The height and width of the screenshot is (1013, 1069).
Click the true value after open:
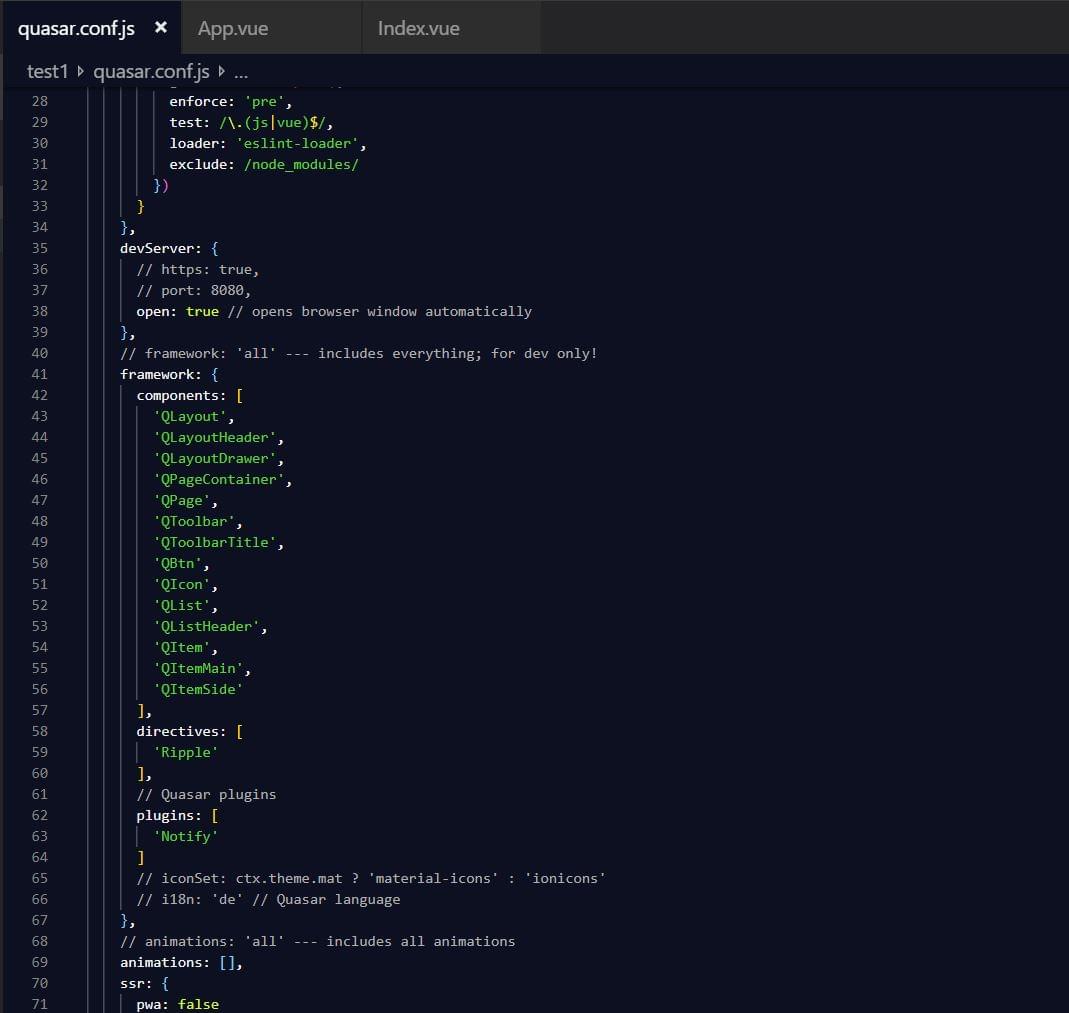[x=202, y=311]
